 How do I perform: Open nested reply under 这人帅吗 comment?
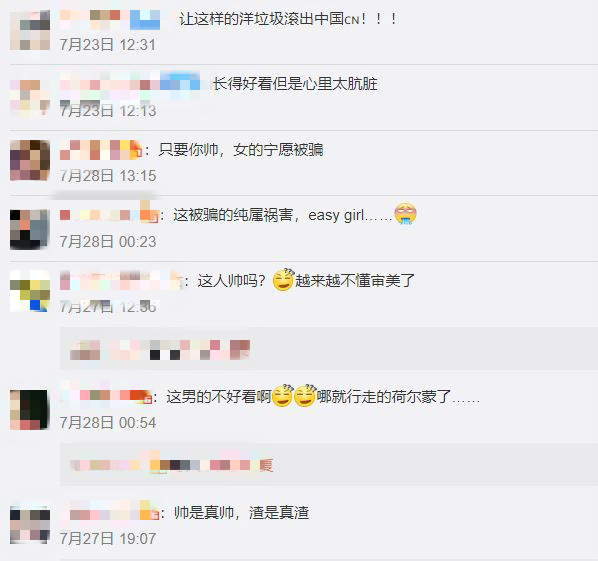coord(329,349)
